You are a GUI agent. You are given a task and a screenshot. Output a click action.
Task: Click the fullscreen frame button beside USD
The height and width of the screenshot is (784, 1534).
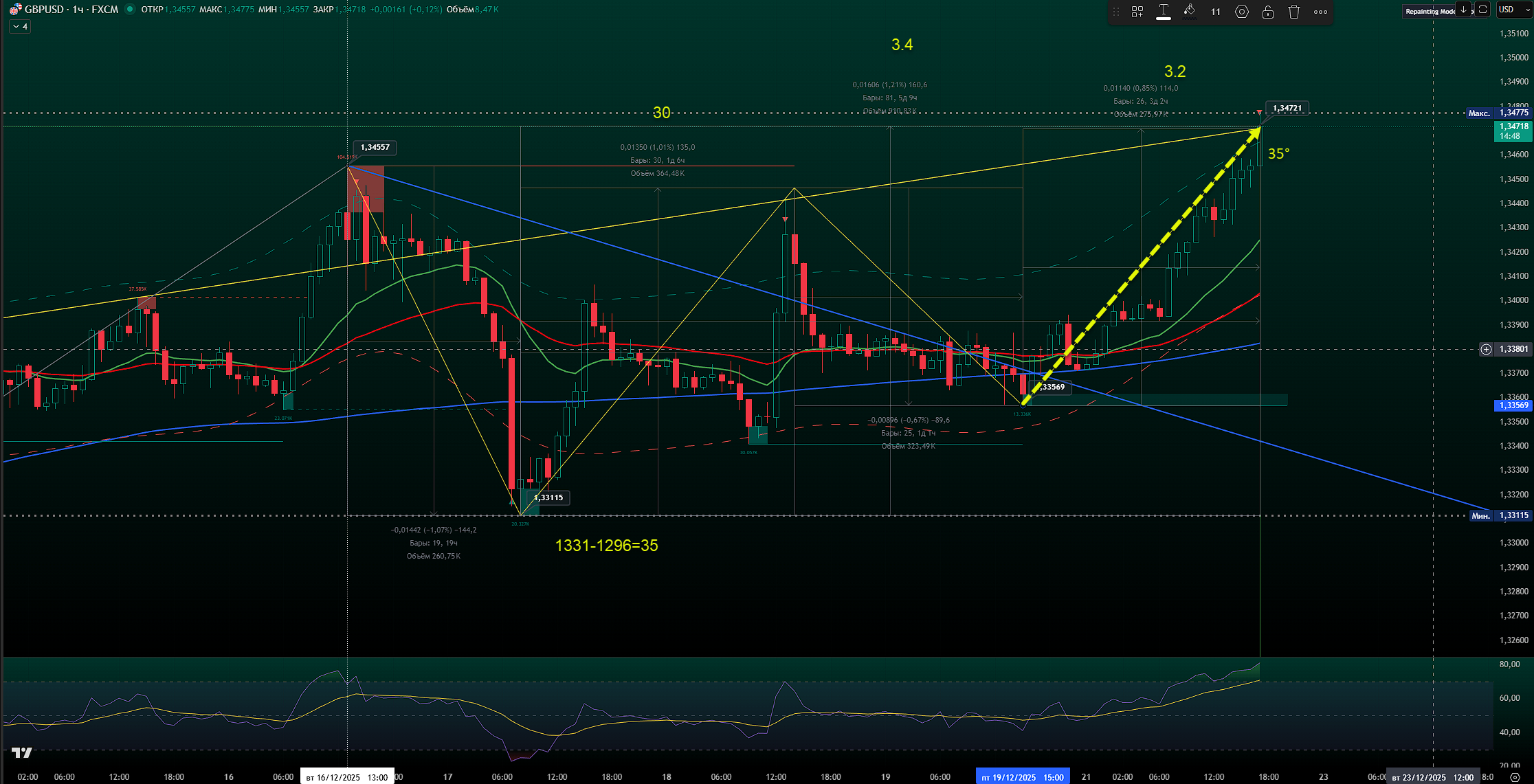(x=1483, y=10)
